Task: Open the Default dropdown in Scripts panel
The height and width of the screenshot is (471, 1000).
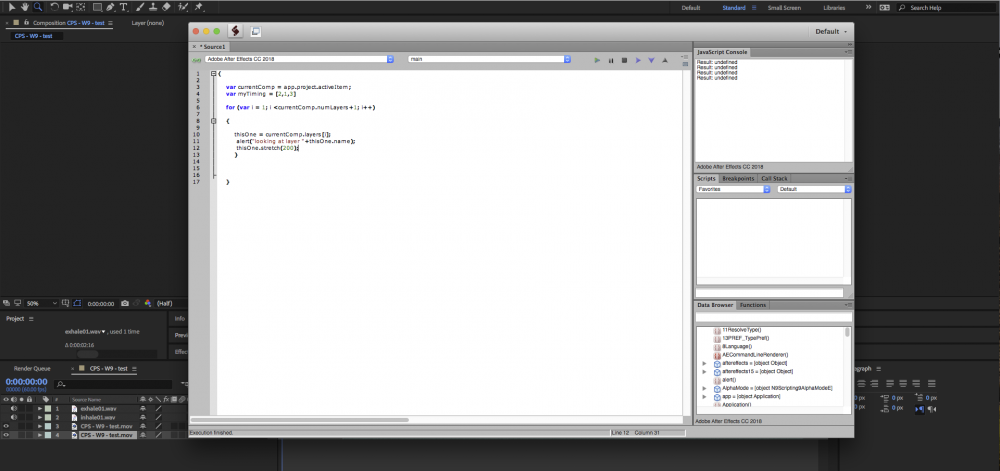Action: [x=814, y=189]
